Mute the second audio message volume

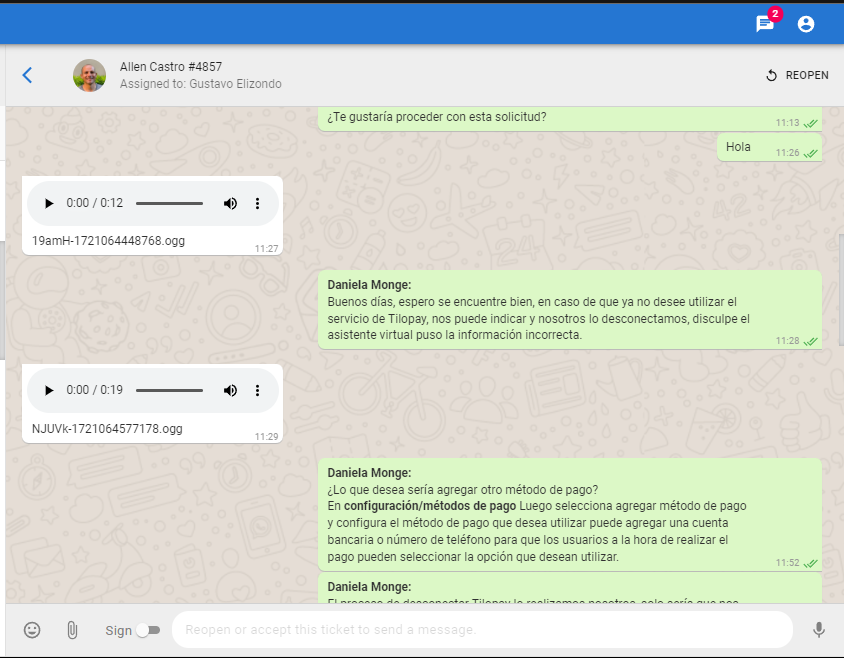pyautogui.click(x=230, y=390)
